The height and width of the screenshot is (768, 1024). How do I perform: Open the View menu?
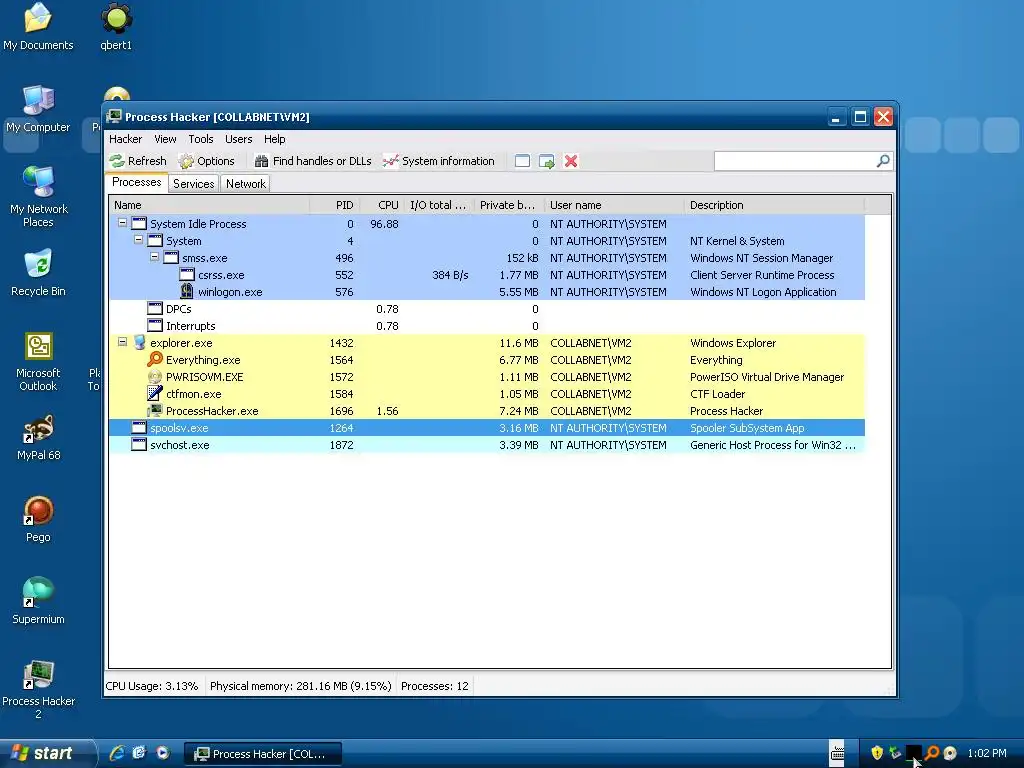[x=165, y=139]
